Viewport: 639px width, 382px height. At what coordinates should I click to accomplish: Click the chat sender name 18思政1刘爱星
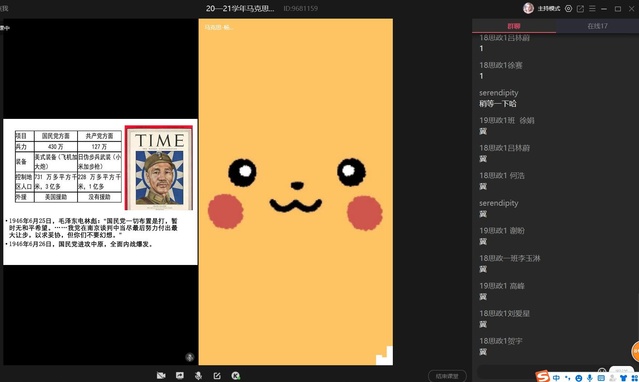[x=505, y=314]
